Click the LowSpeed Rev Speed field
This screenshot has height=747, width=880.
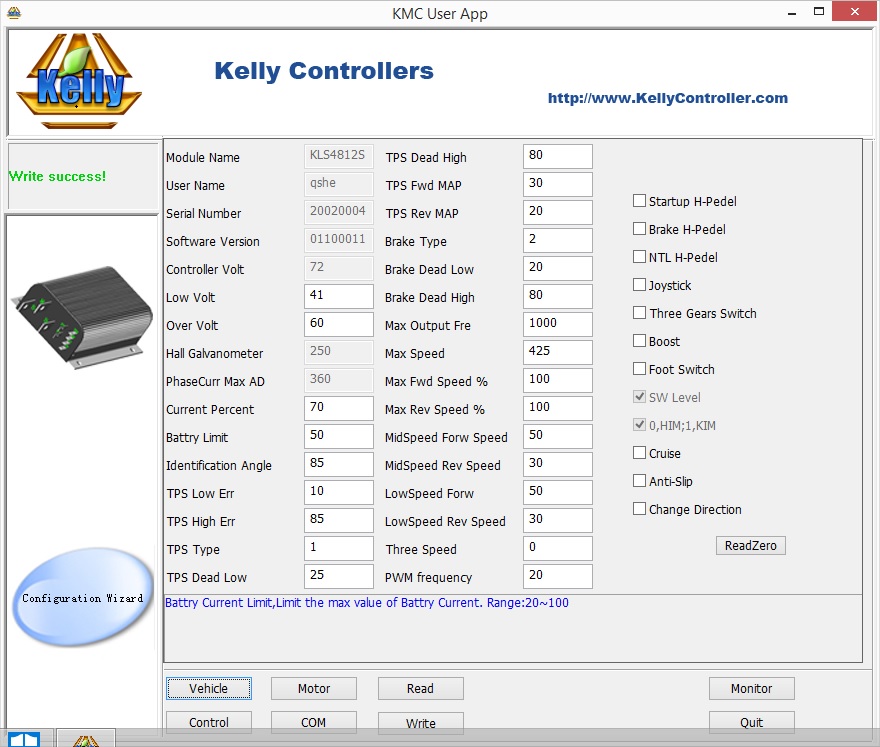click(x=557, y=521)
